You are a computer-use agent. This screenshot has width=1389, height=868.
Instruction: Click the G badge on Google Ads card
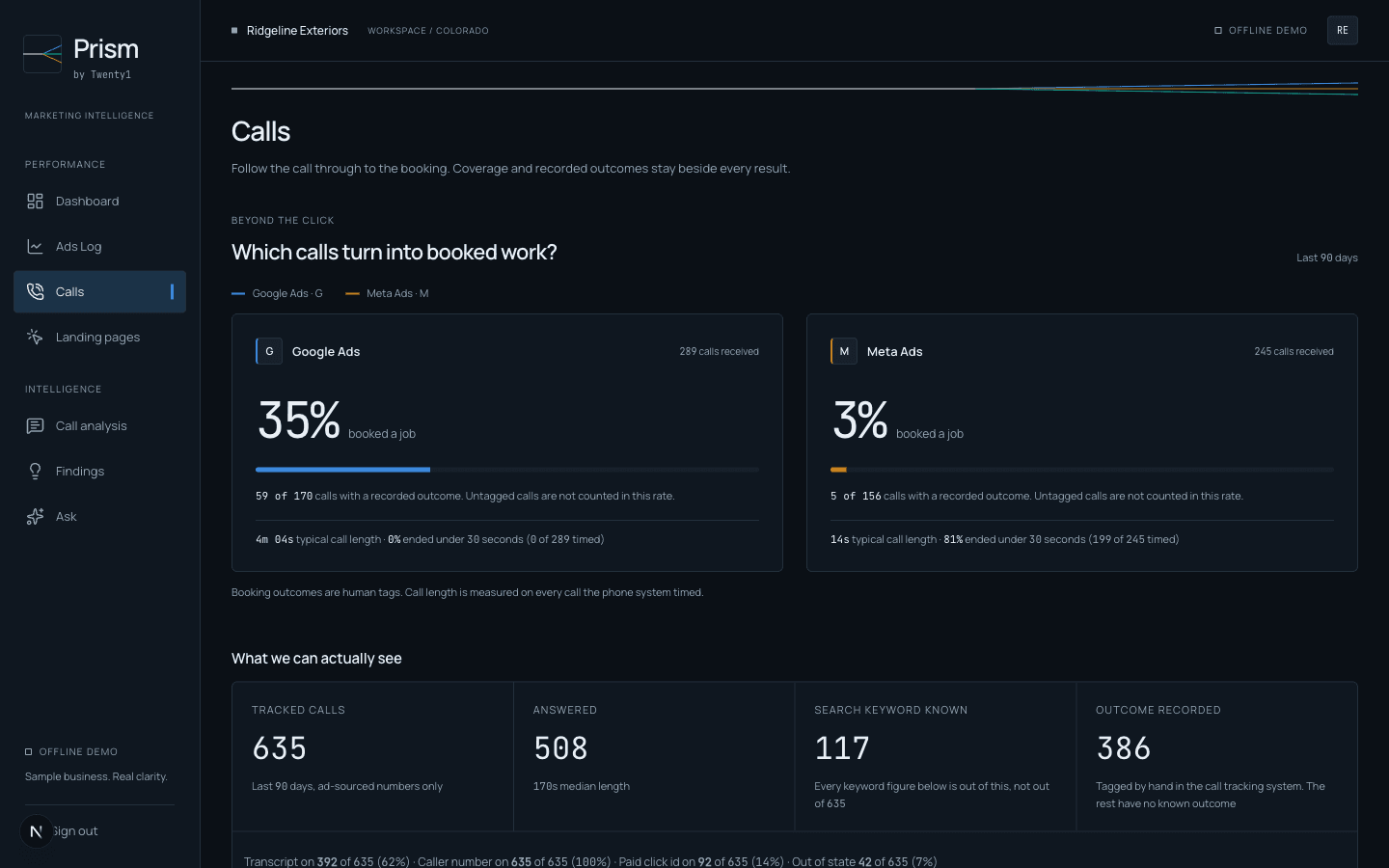click(x=269, y=351)
